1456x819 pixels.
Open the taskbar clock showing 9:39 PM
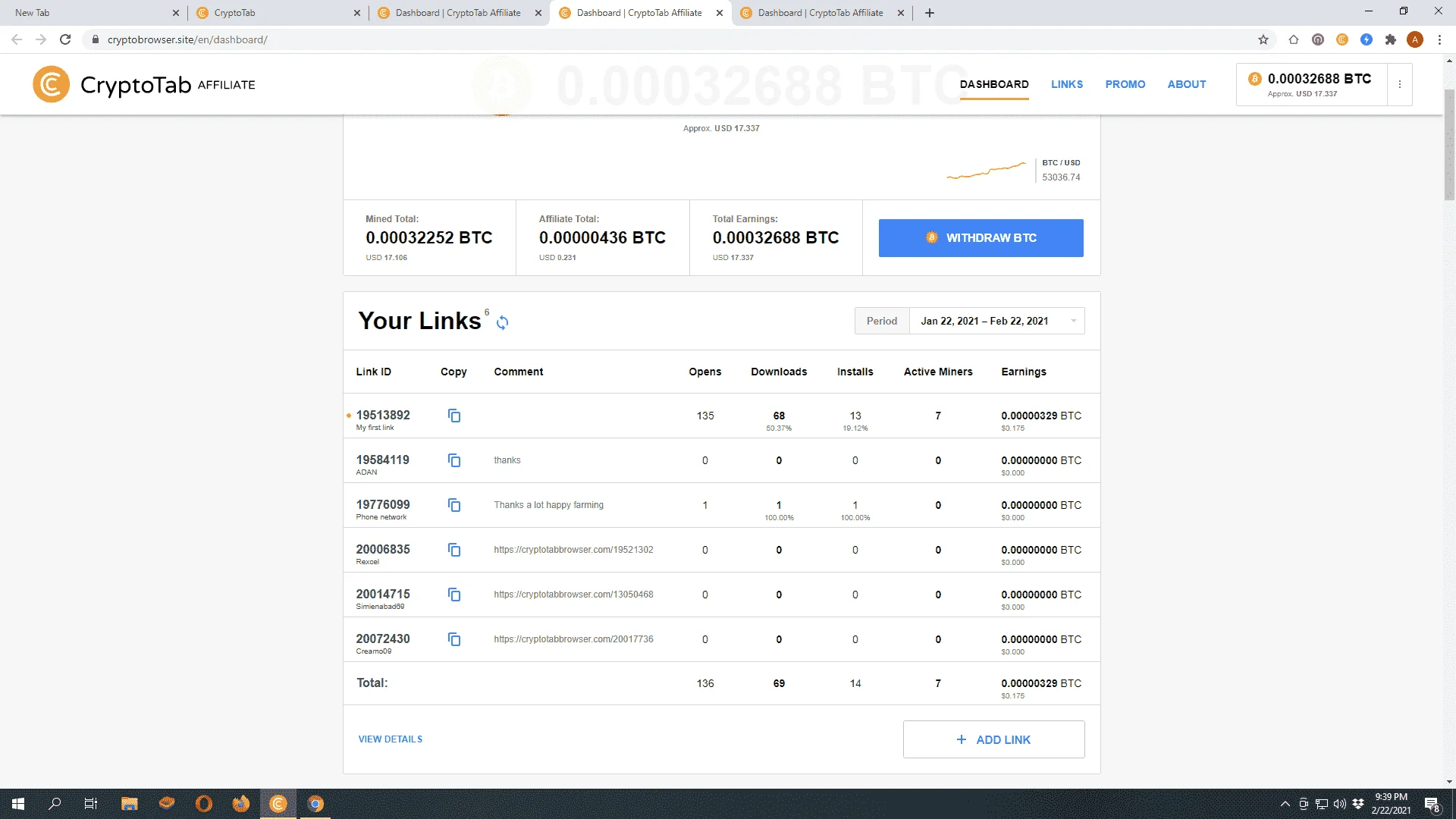[x=1391, y=804]
